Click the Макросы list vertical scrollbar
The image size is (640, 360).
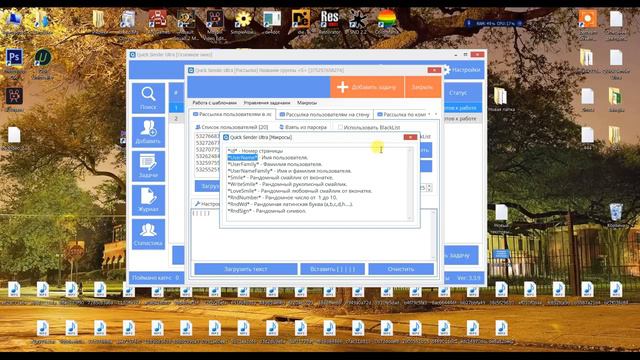pyautogui.click(x=410, y=184)
